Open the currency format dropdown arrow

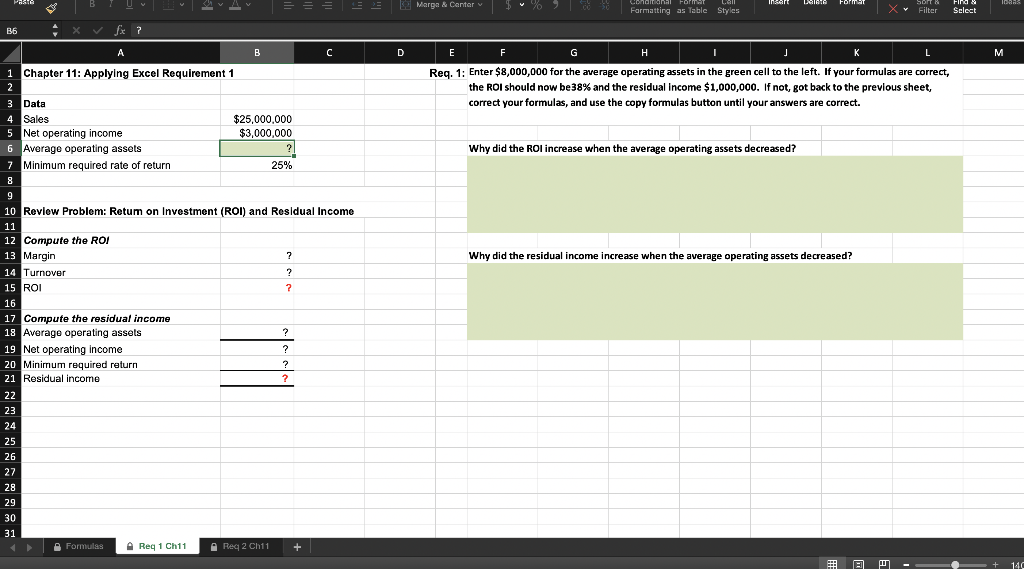tap(522, 5)
